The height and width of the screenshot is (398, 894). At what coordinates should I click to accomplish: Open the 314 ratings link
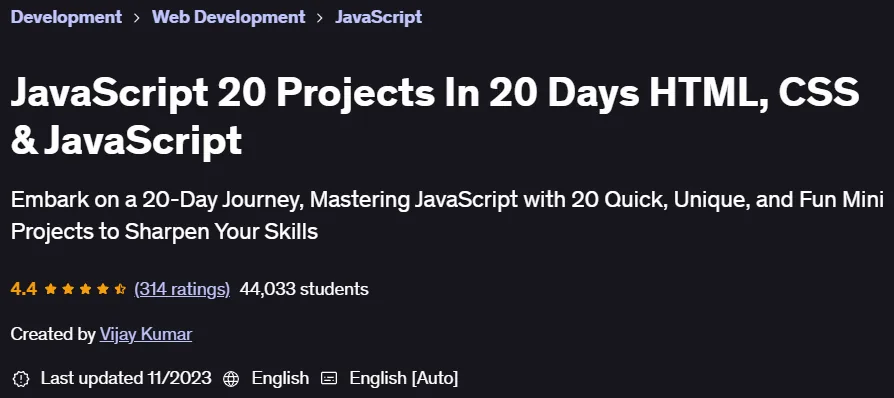(182, 289)
